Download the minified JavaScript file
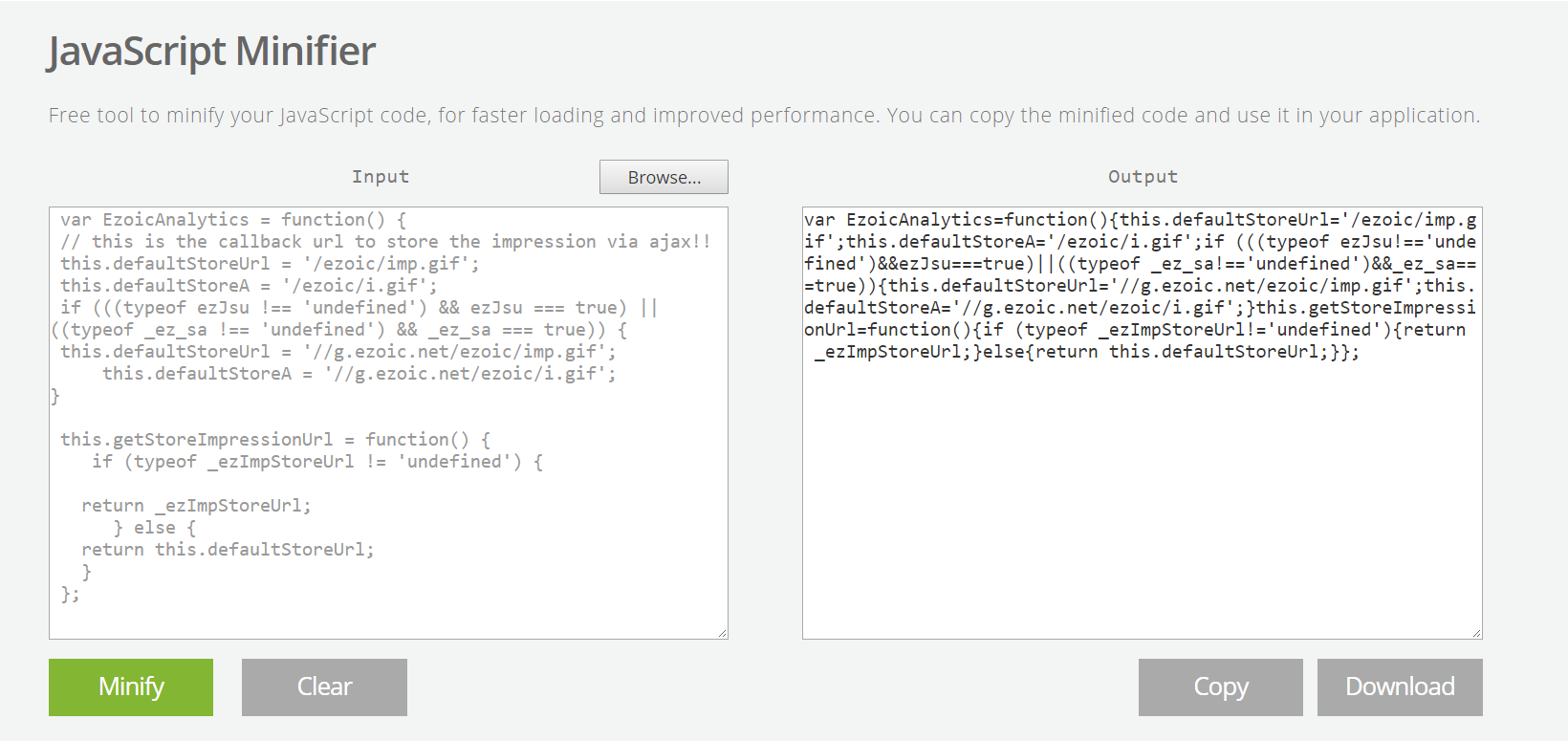The width and height of the screenshot is (1568, 741). [x=1400, y=687]
